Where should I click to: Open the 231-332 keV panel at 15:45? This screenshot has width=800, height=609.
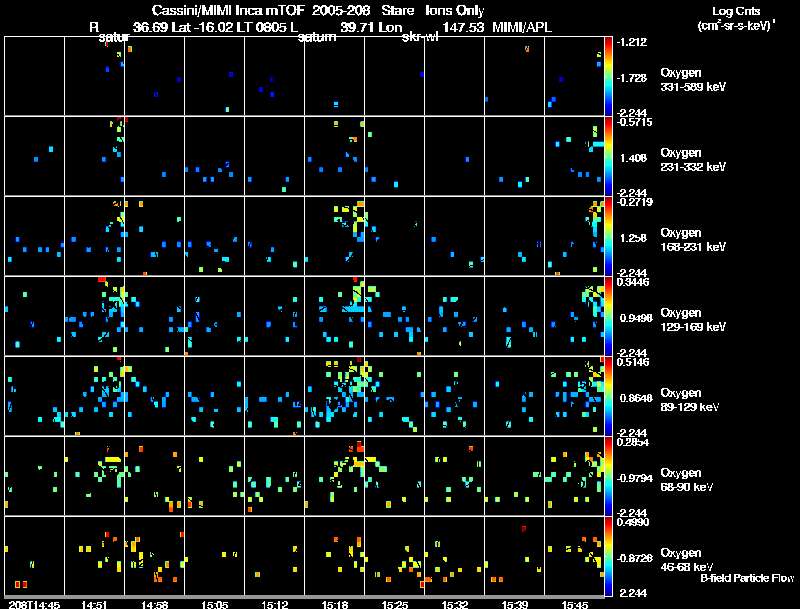(x=574, y=156)
